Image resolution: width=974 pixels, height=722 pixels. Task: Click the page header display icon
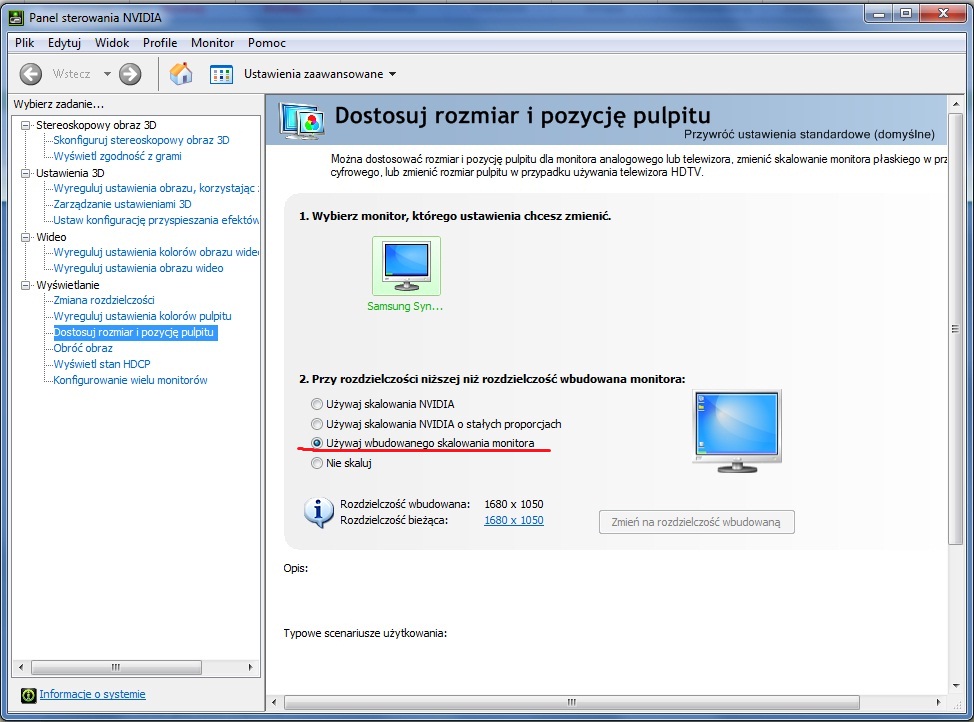pyautogui.click(x=302, y=120)
